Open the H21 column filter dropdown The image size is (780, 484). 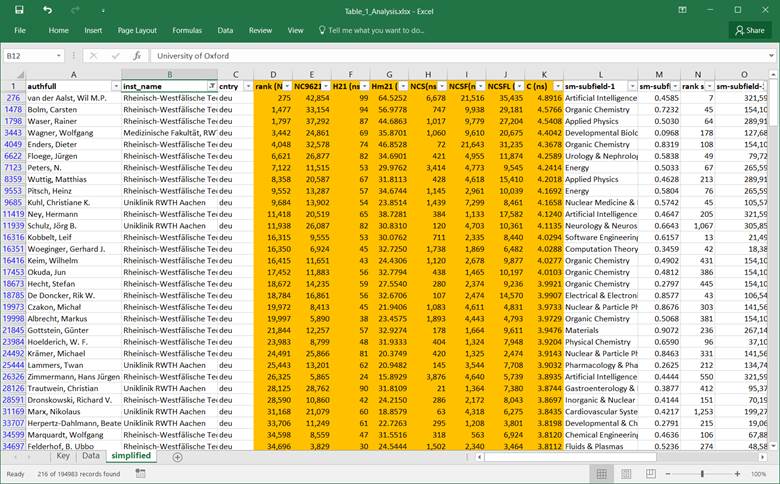365,87
